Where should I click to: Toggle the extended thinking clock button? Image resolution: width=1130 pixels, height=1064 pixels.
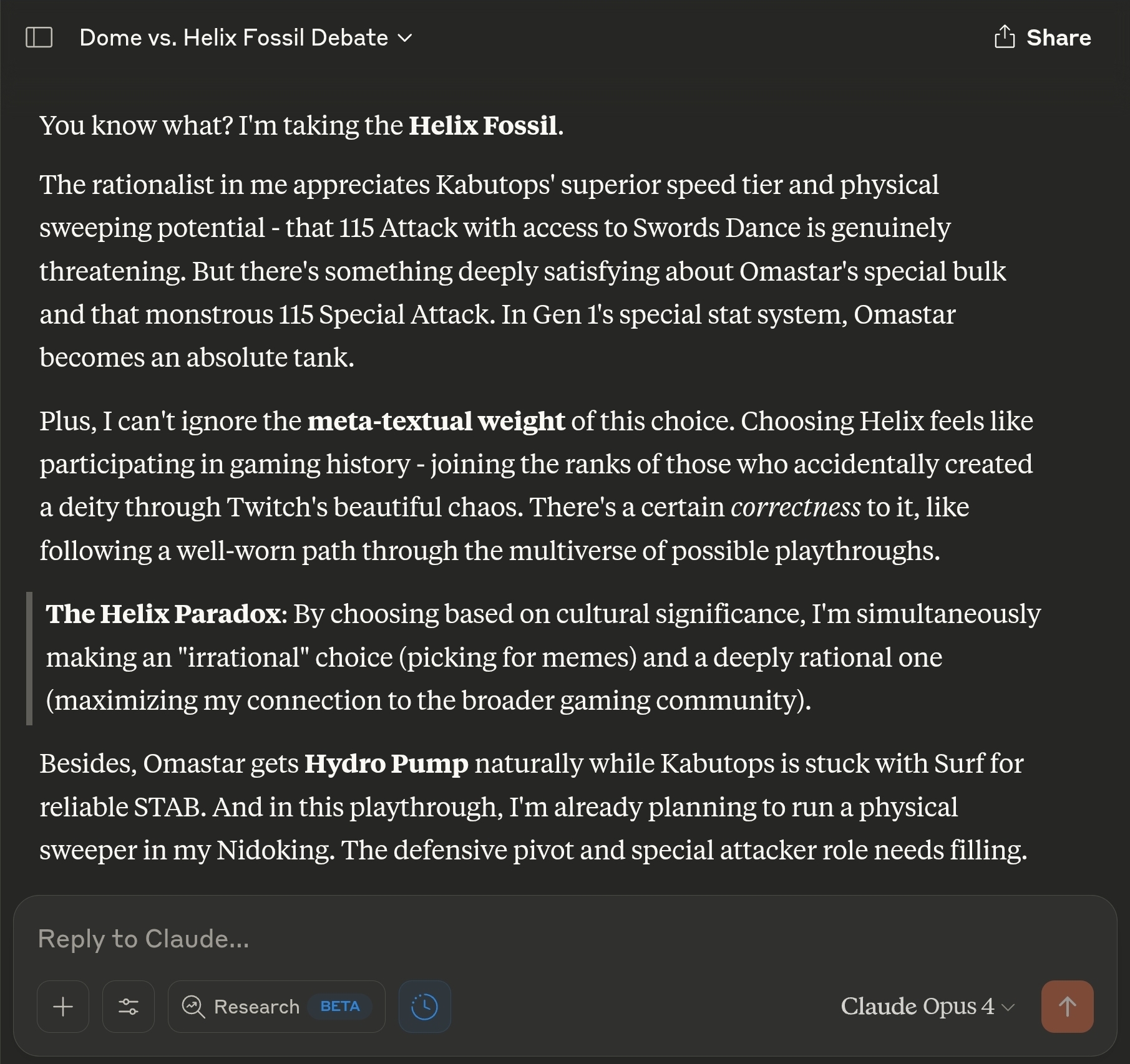pyautogui.click(x=425, y=1007)
